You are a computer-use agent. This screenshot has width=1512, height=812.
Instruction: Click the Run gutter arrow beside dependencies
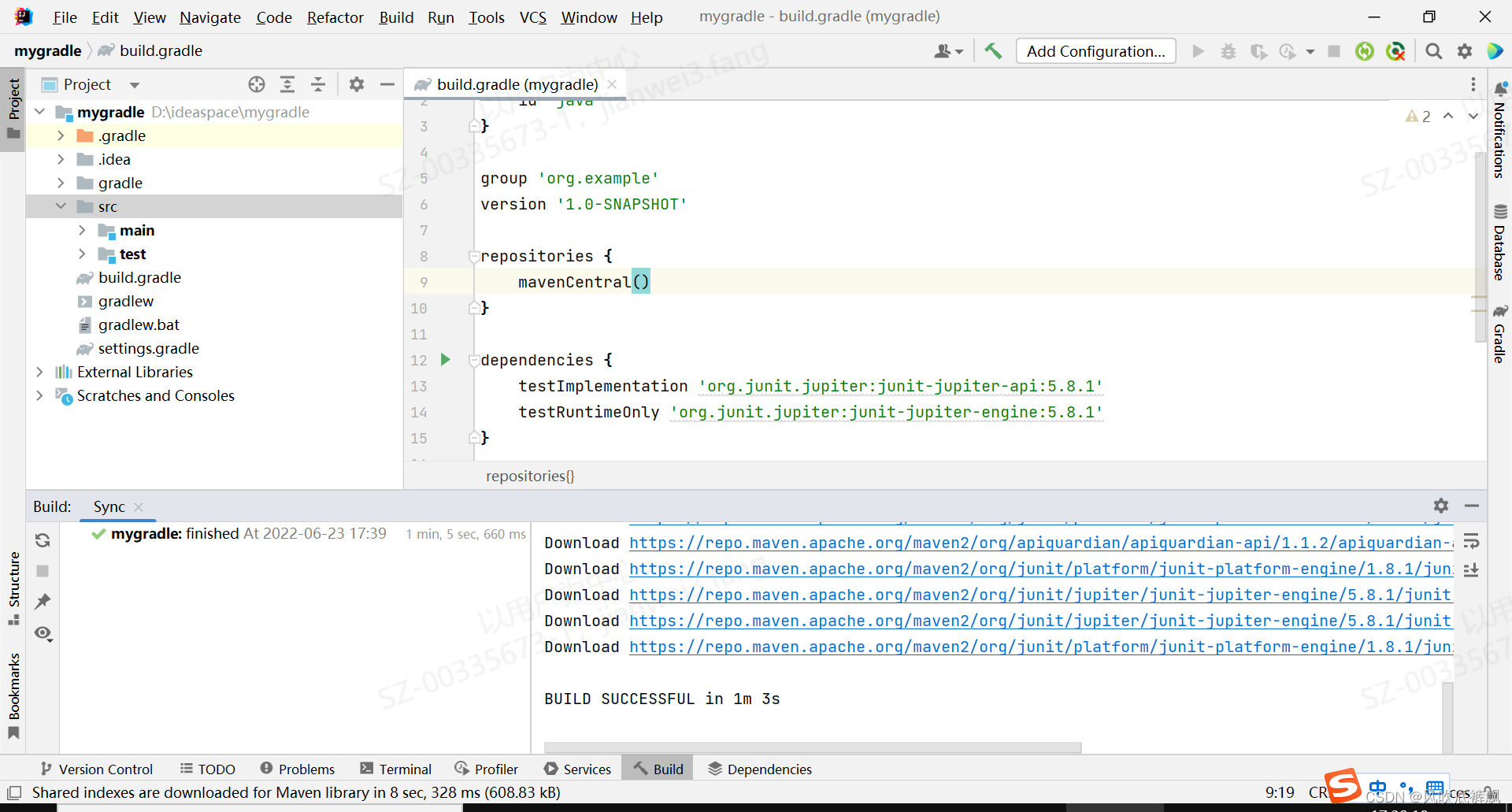pos(445,360)
